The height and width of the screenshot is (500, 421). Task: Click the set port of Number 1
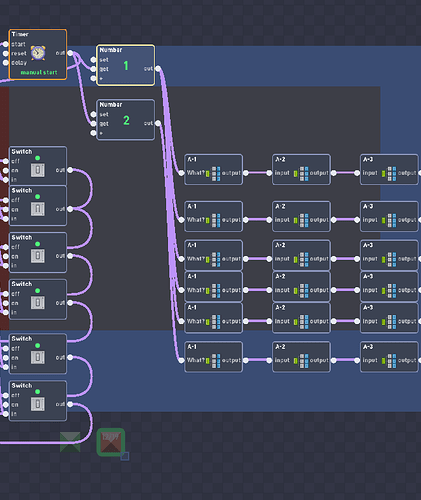click(x=93, y=60)
